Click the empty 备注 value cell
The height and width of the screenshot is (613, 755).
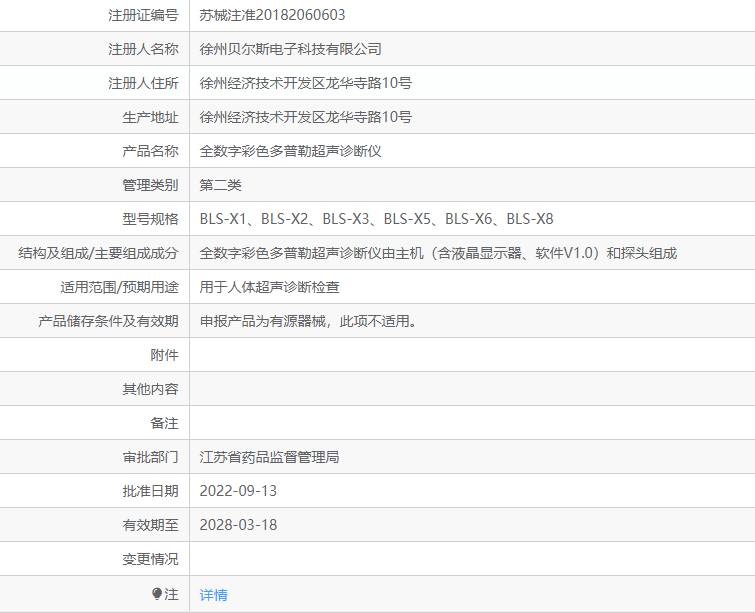[471, 423]
